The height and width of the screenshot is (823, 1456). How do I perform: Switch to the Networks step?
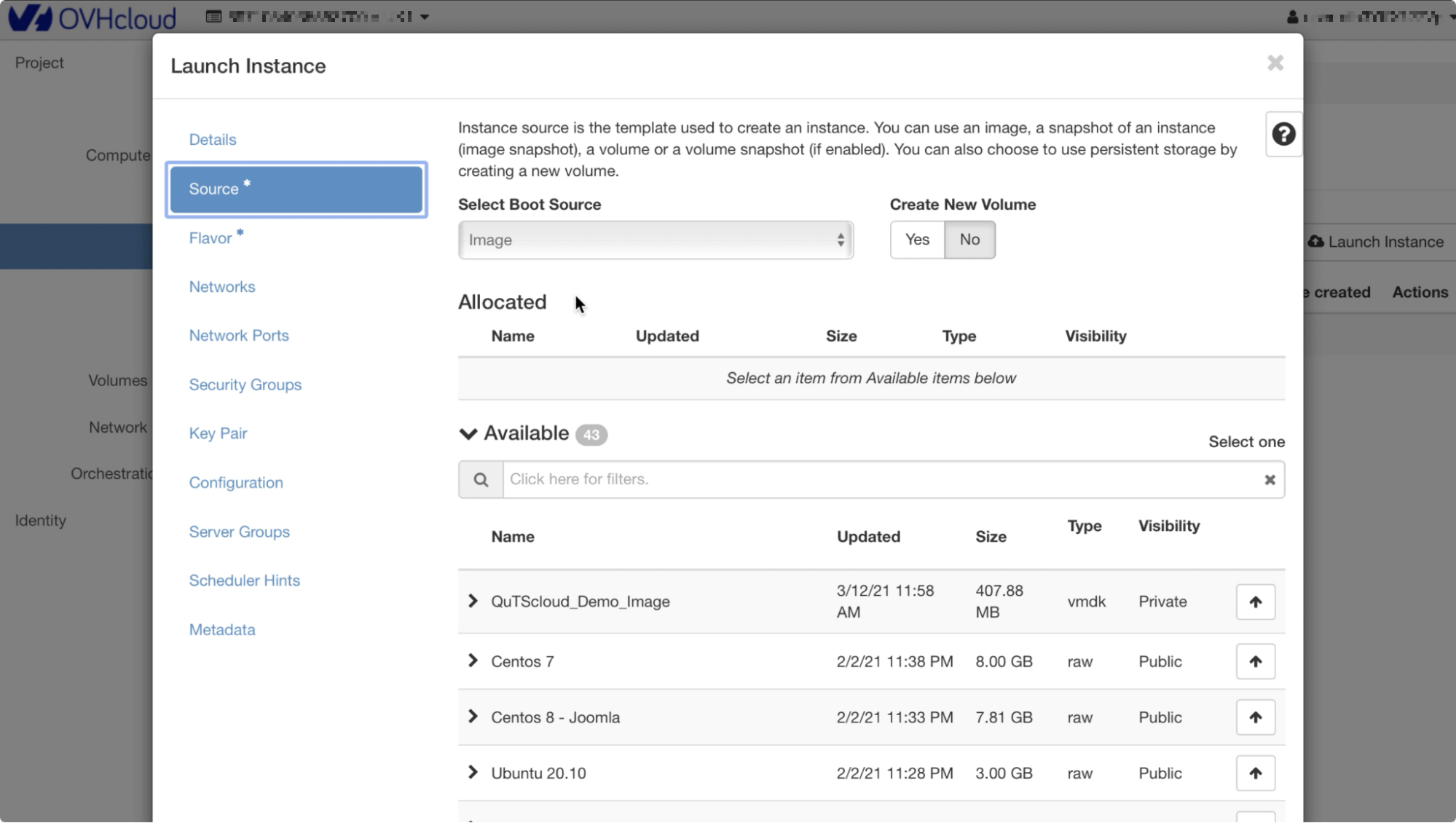(222, 287)
